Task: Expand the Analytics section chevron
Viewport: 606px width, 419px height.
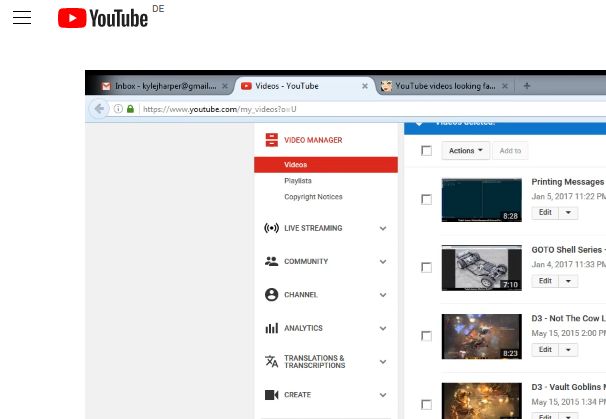Action: pyautogui.click(x=383, y=329)
